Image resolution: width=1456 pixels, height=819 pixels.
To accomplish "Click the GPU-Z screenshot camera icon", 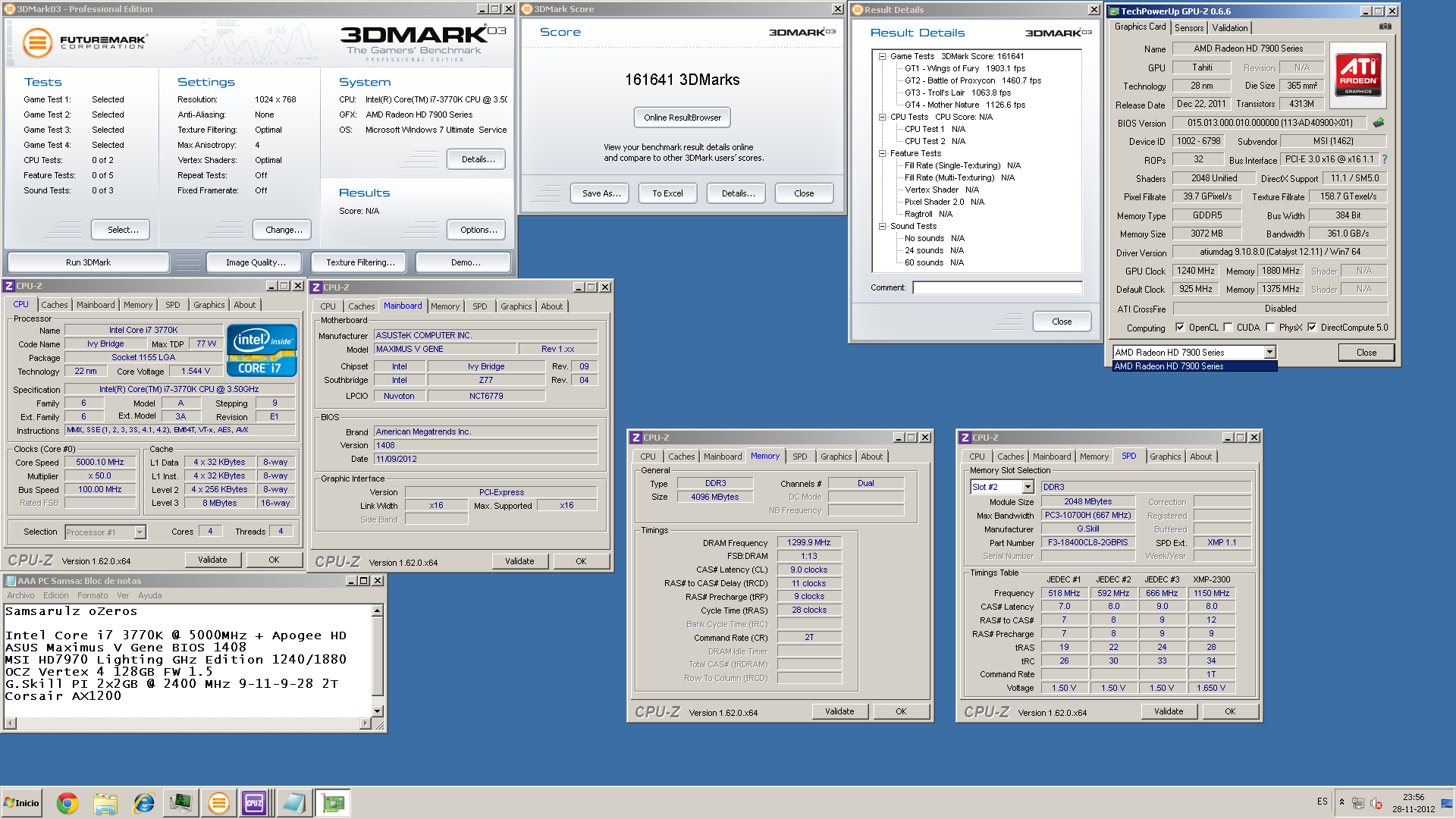I will (1385, 27).
